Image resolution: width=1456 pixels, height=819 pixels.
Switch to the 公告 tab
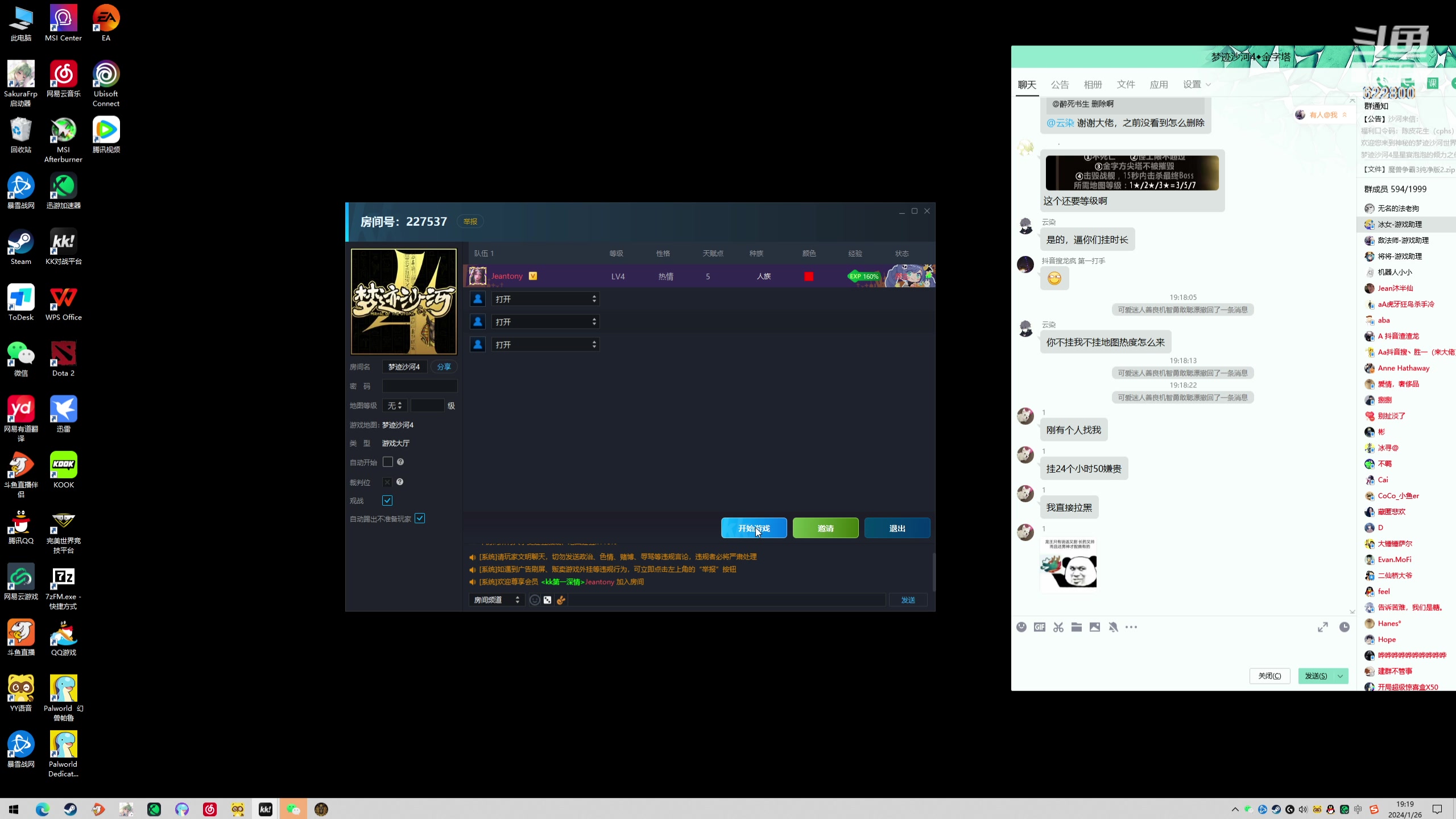1060,85
